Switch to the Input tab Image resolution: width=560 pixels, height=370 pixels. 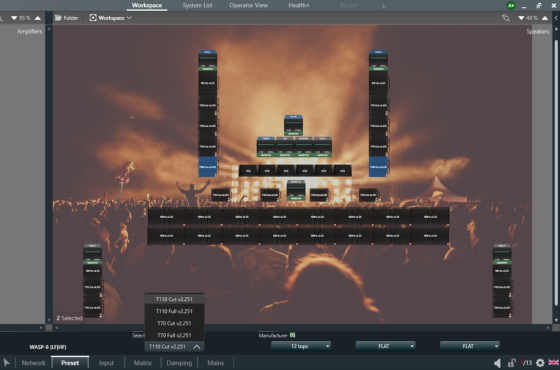(106, 363)
